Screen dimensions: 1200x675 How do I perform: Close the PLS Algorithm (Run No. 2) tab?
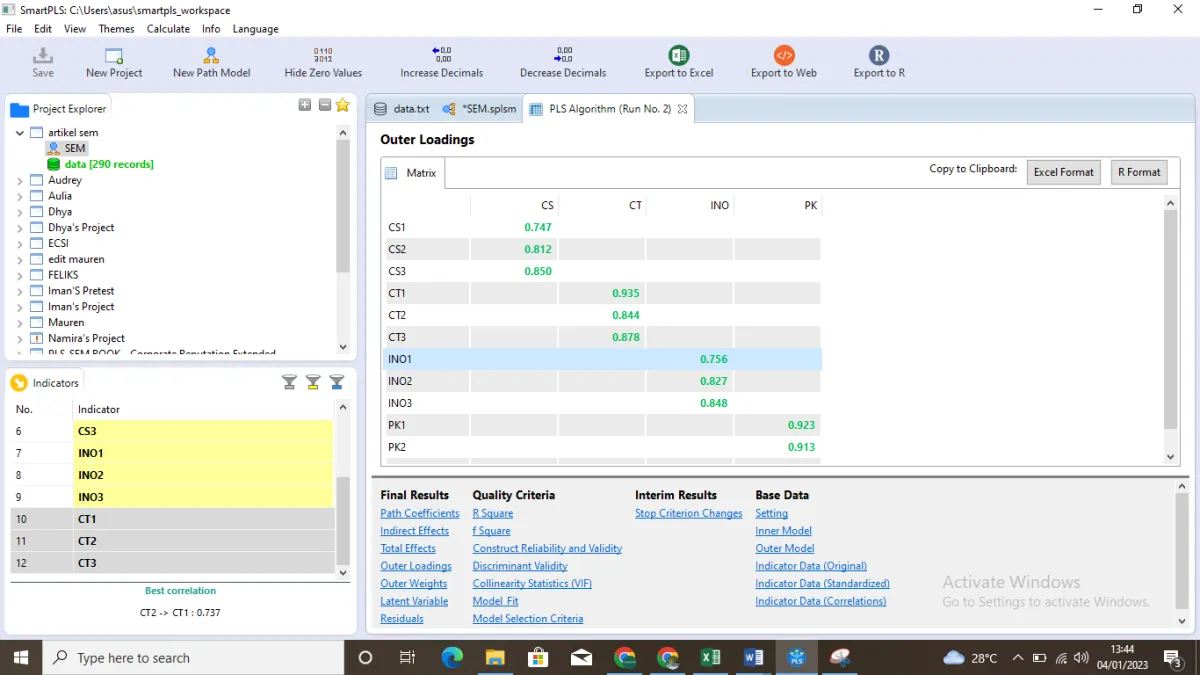coord(683,109)
